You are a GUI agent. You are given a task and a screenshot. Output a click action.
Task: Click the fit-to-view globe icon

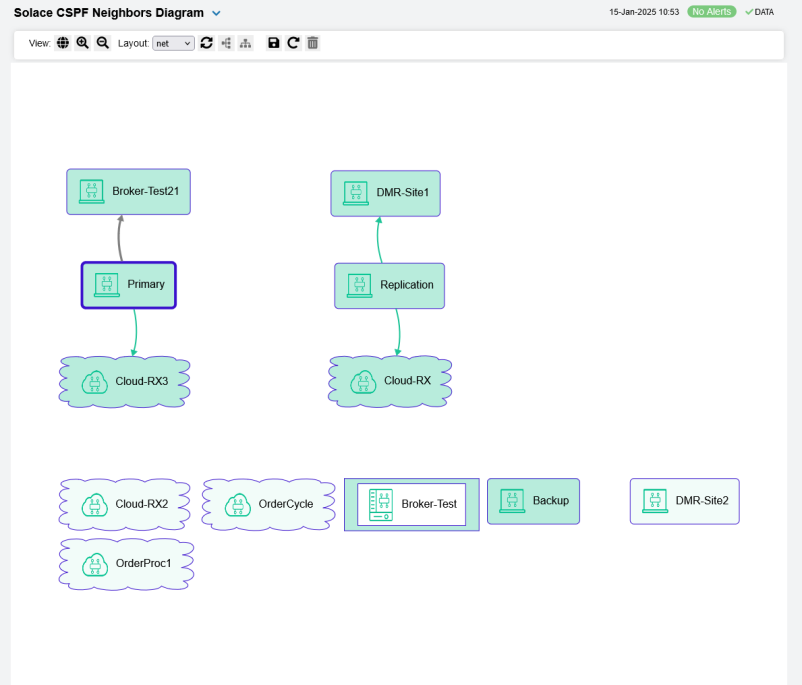tap(63, 44)
